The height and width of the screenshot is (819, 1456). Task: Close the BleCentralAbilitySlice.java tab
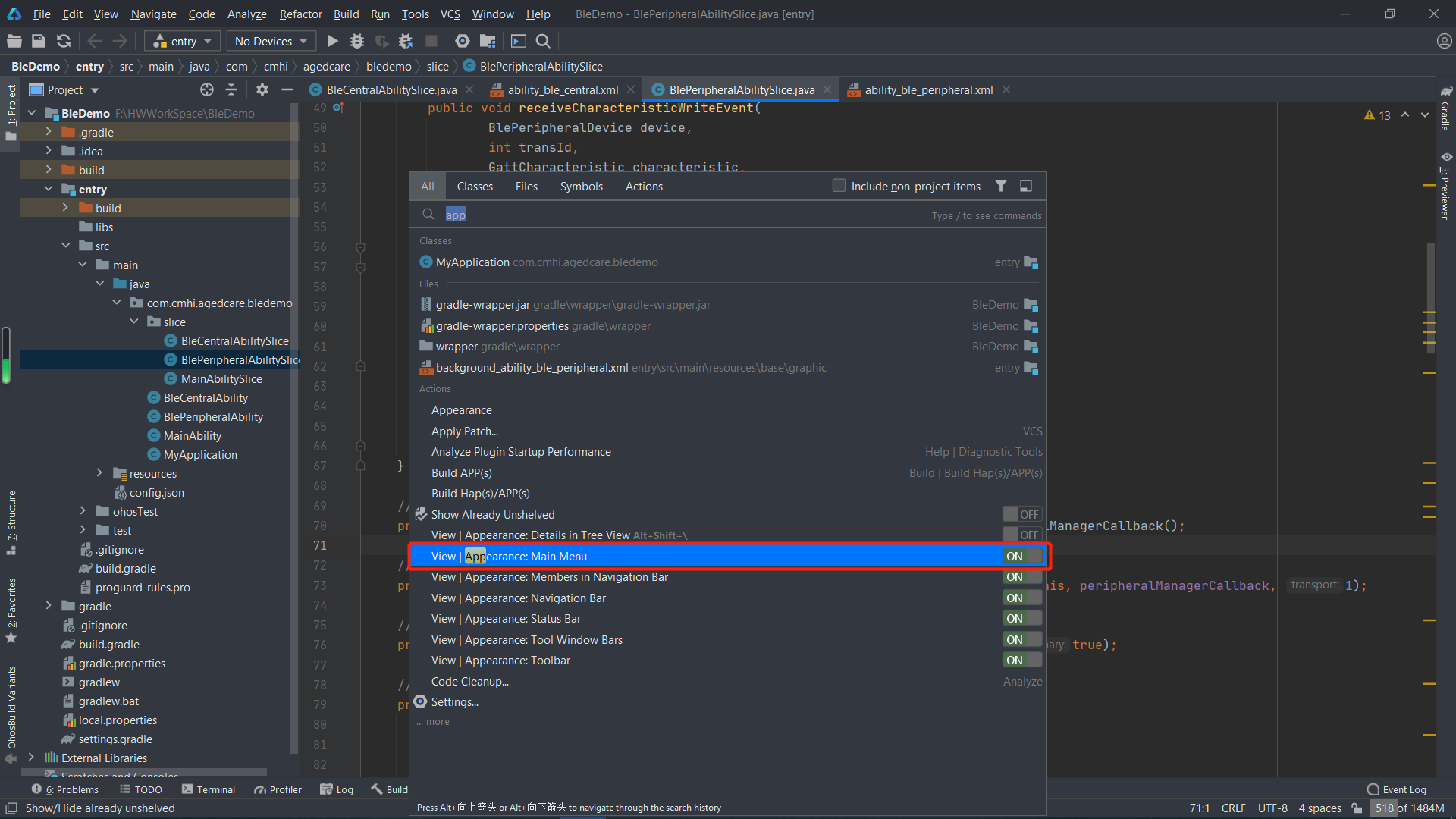pos(469,89)
